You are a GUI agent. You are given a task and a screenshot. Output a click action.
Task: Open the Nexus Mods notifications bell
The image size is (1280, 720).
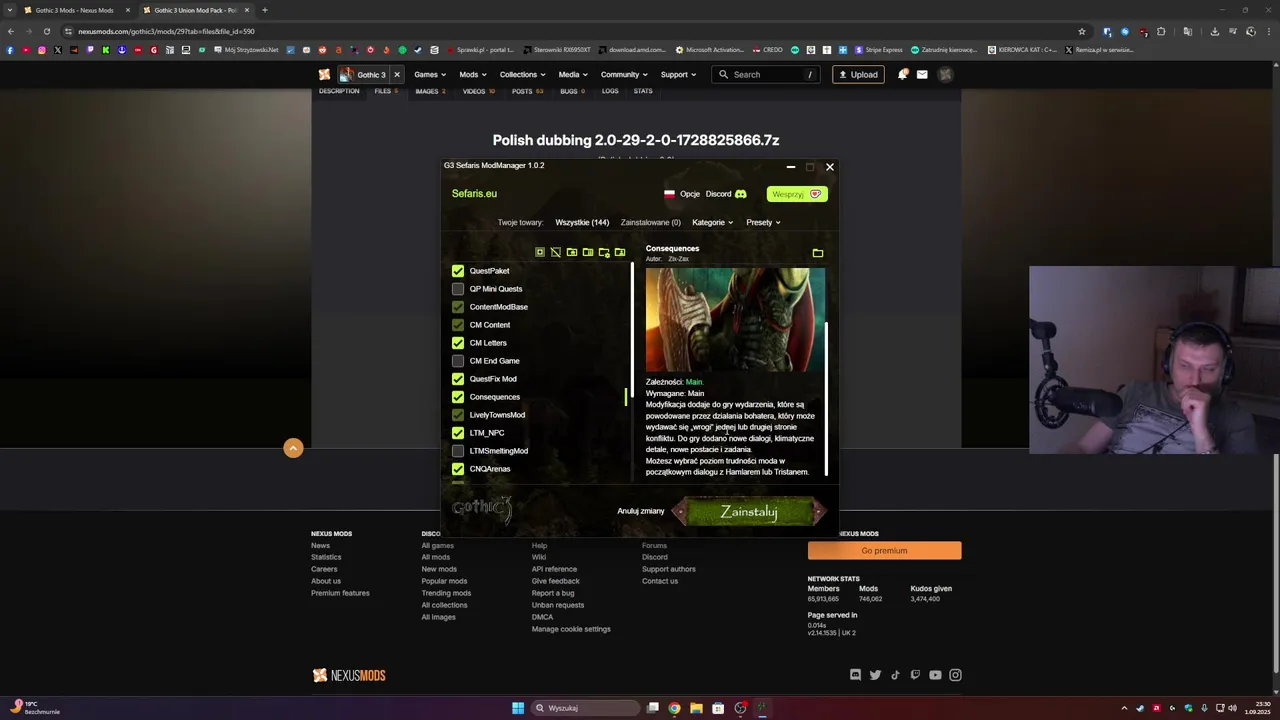[902, 74]
